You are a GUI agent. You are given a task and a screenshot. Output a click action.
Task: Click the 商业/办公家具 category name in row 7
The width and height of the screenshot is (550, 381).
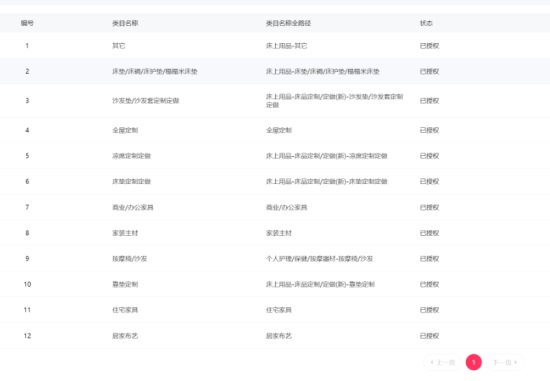(x=133, y=207)
